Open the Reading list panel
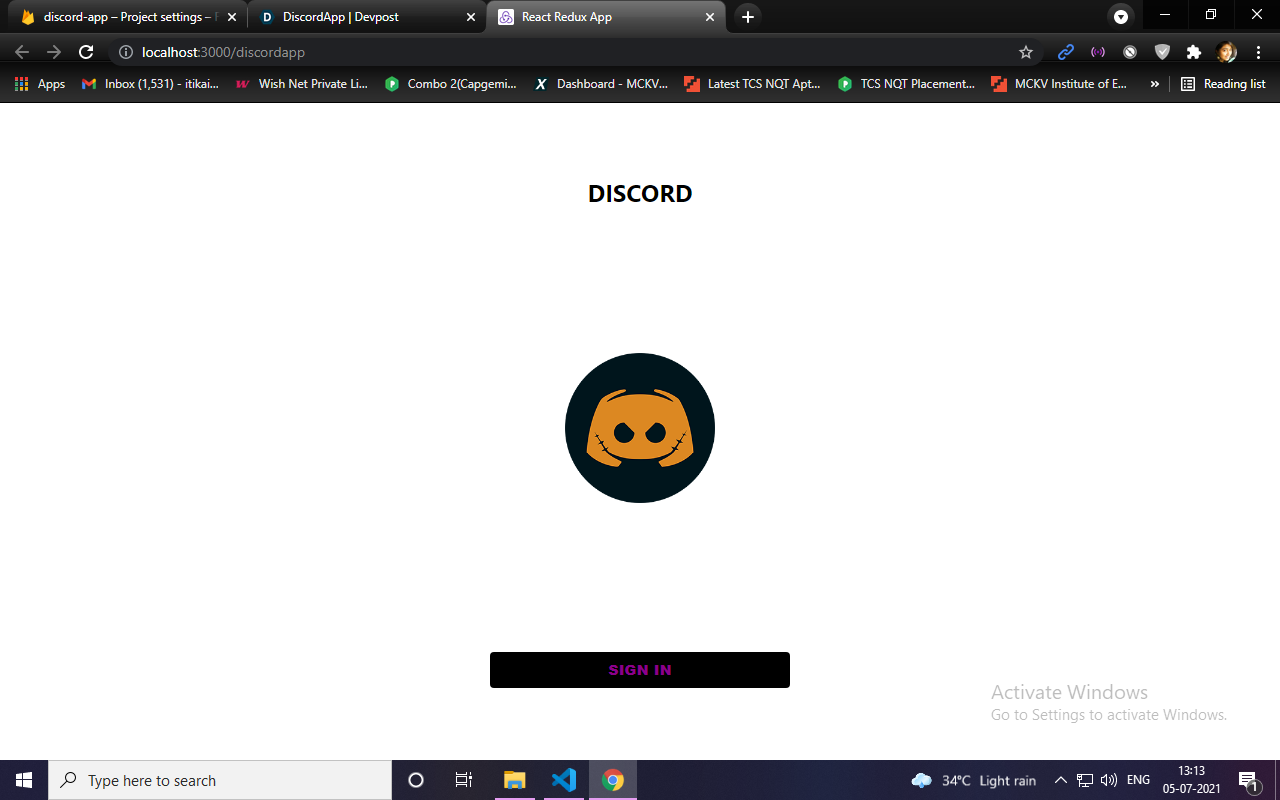Screen dimensions: 1280x800 pyautogui.click(x=1223, y=84)
